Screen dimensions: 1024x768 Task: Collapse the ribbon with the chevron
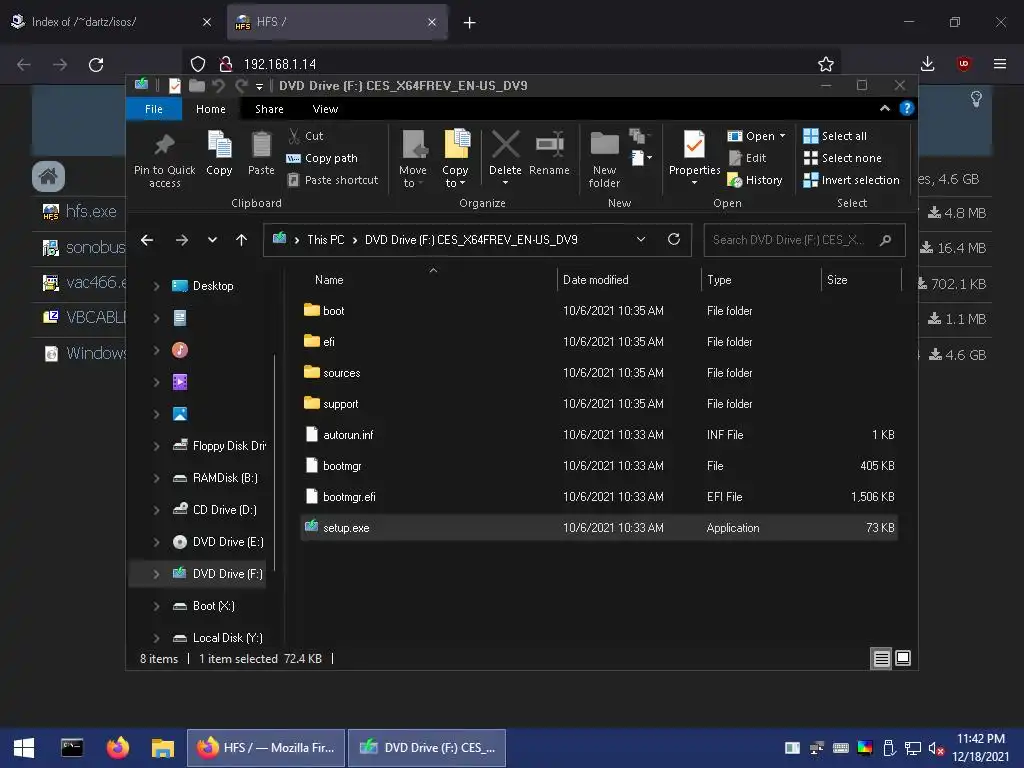coord(885,108)
